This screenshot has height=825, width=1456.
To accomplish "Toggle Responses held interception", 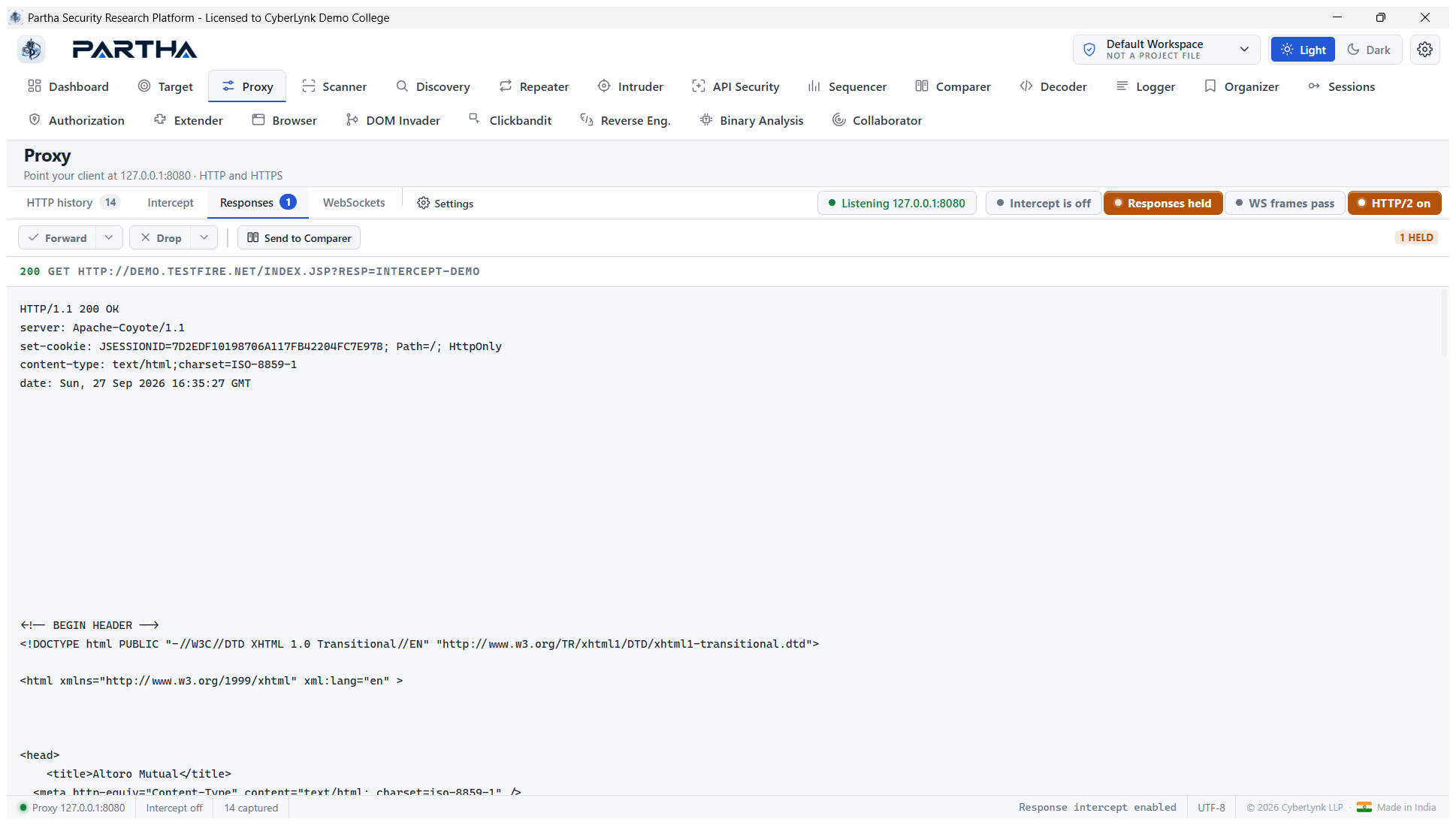I will point(1163,203).
